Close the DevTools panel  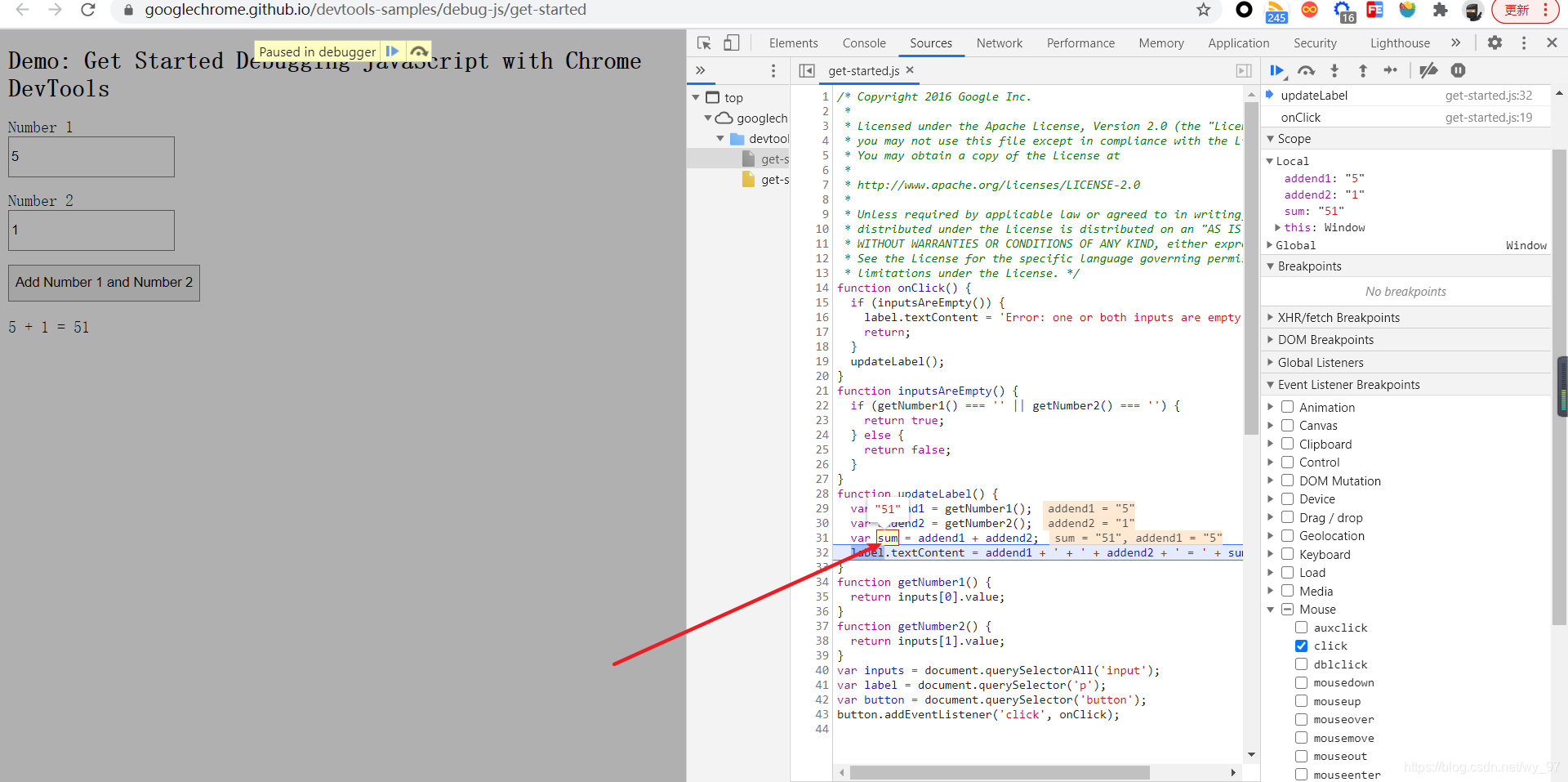coord(1552,43)
